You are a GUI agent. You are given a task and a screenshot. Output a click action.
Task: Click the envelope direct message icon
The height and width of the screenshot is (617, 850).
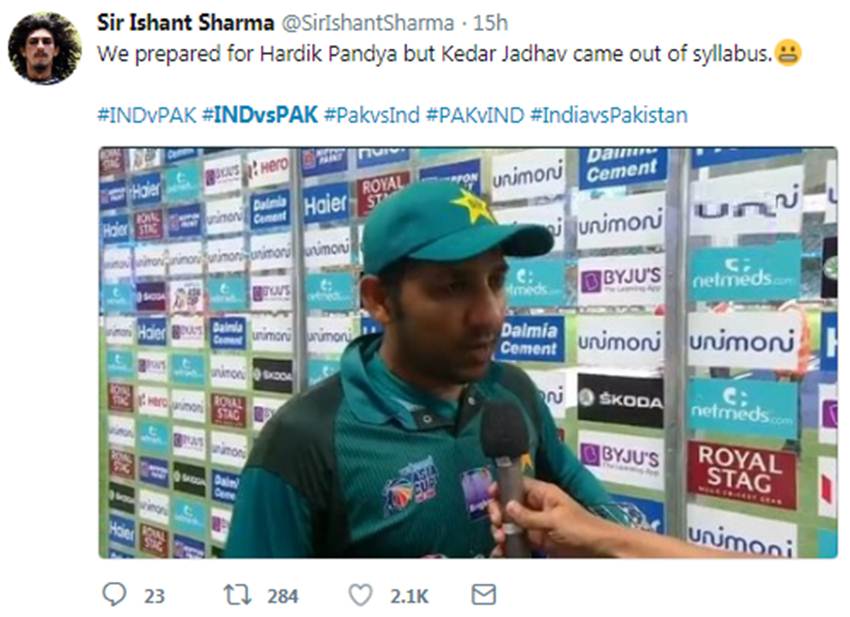pyautogui.click(x=484, y=594)
